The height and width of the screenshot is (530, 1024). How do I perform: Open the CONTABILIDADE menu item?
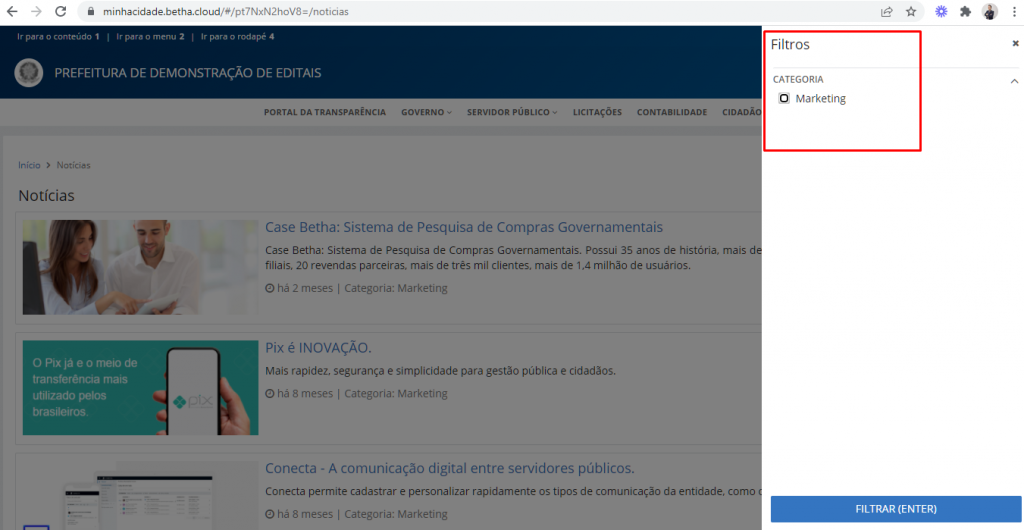(x=672, y=112)
